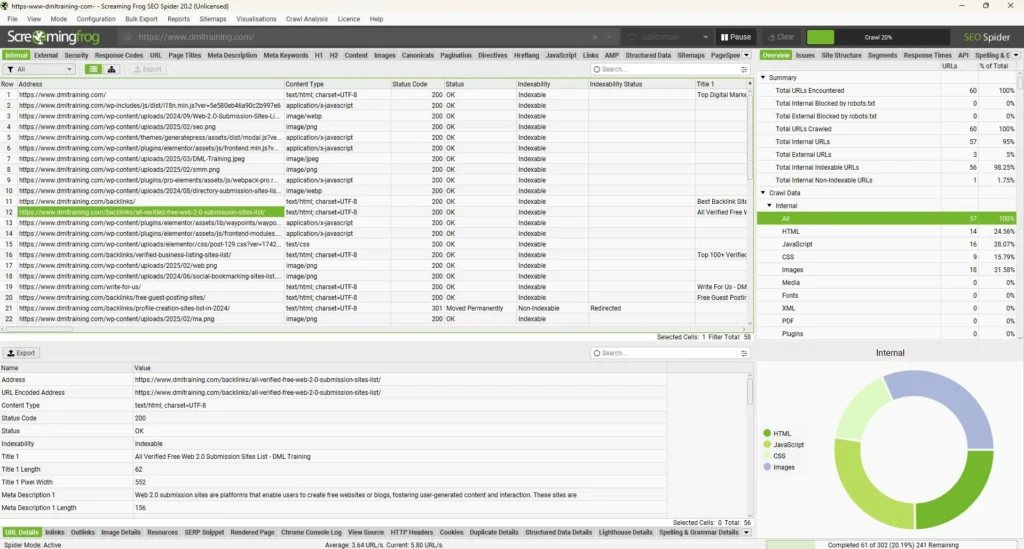The height and width of the screenshot is (549, 1024).
Task: Open URL history dropdown arrow
Action: [x=609, y=37]
